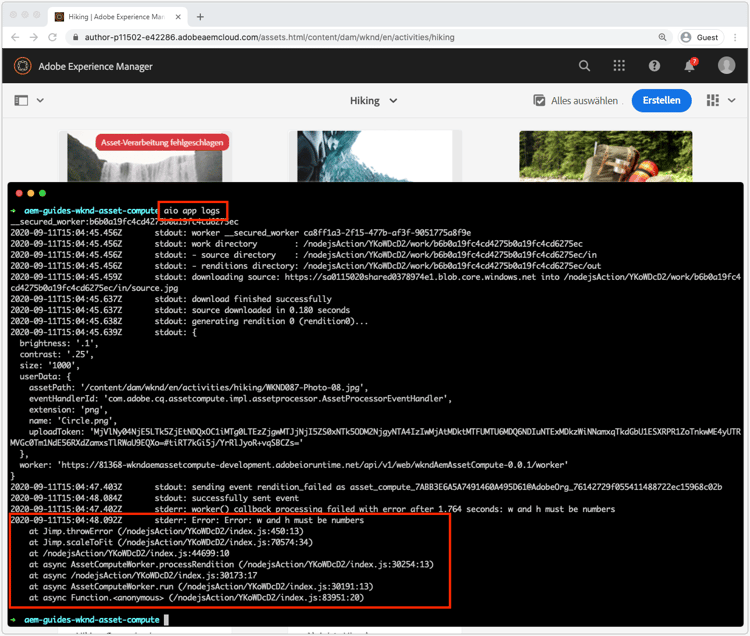Click the Adobe Experience Manager logo icon
Viewport: 750px width, 636px height.
point(22,66)
